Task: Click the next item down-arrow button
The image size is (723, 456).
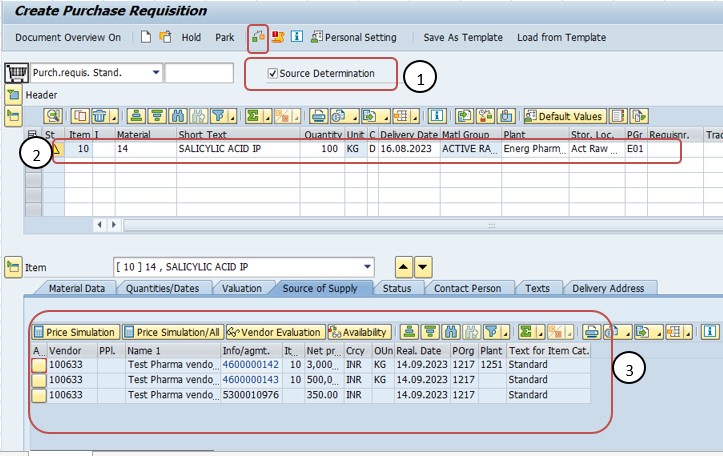Action: tap(423, 266)
